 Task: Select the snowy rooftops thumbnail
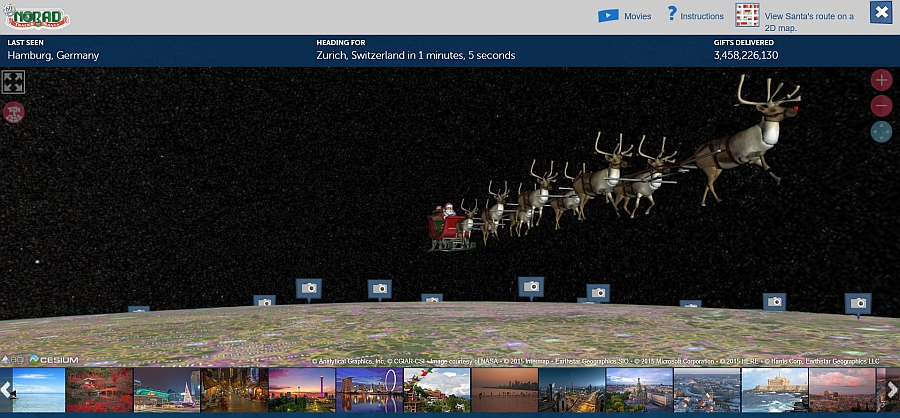pos(707,390)
